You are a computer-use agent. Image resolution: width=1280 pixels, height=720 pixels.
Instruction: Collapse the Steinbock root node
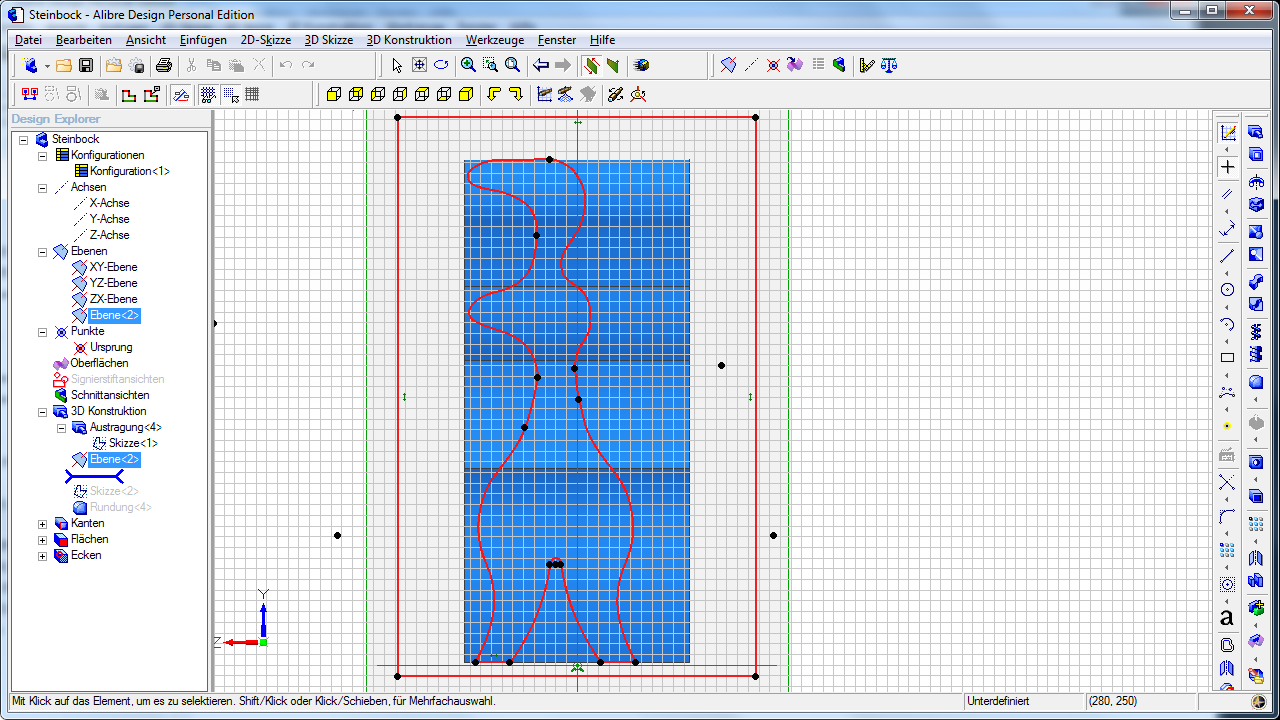(23, 139)
